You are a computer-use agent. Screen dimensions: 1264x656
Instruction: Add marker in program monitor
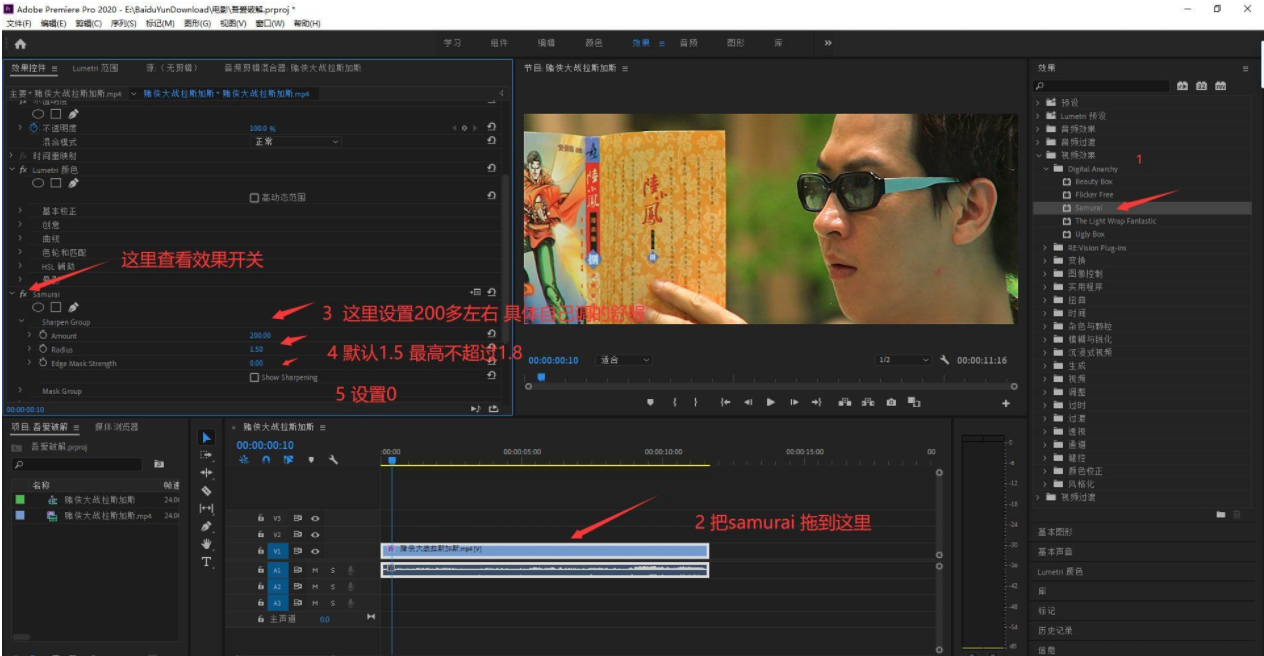650,402
